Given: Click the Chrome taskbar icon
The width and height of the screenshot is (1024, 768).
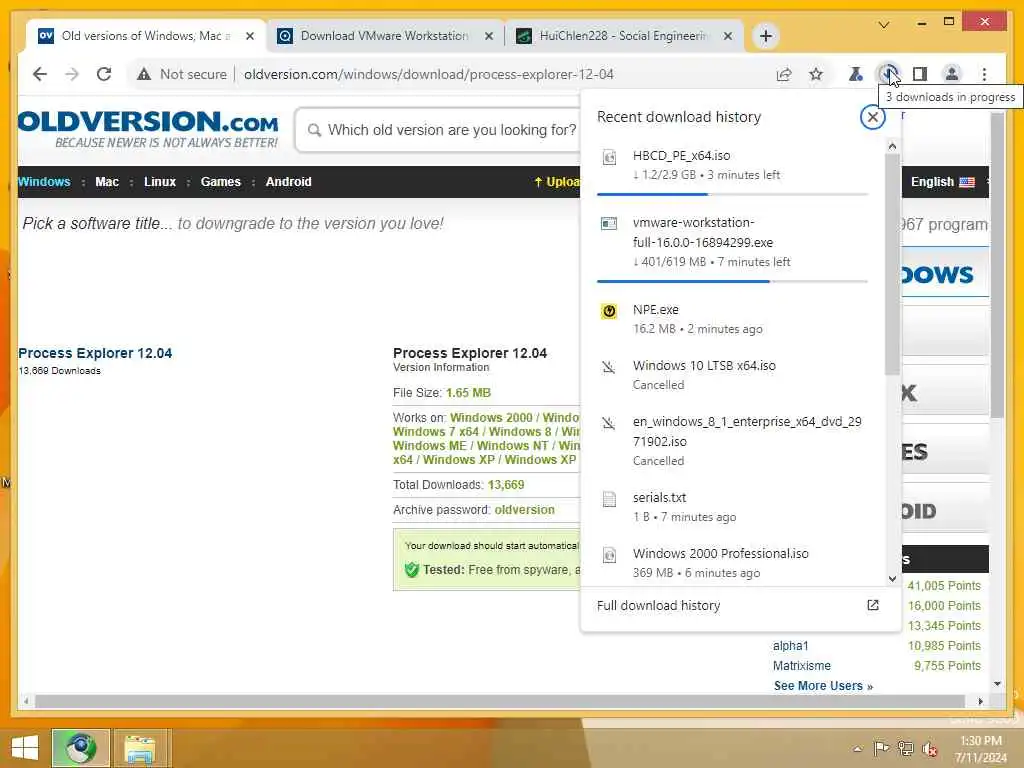Looking at the screenshot, I should pyautogui.click(x=80, y=748).
